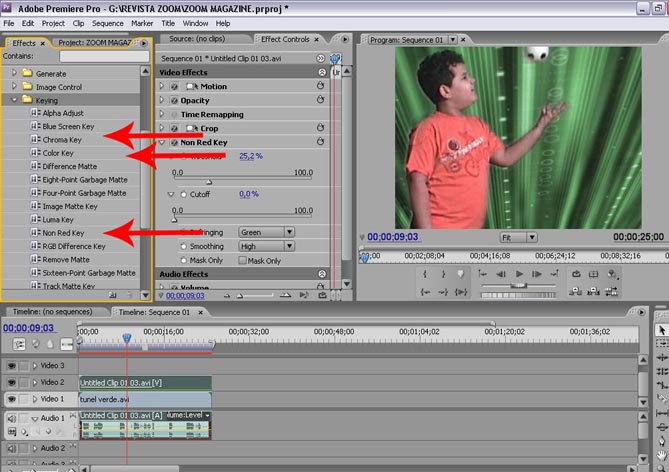Select the Selection tool in Tools panel
Viewport: 669px width, 472px height.
(661, 330)
